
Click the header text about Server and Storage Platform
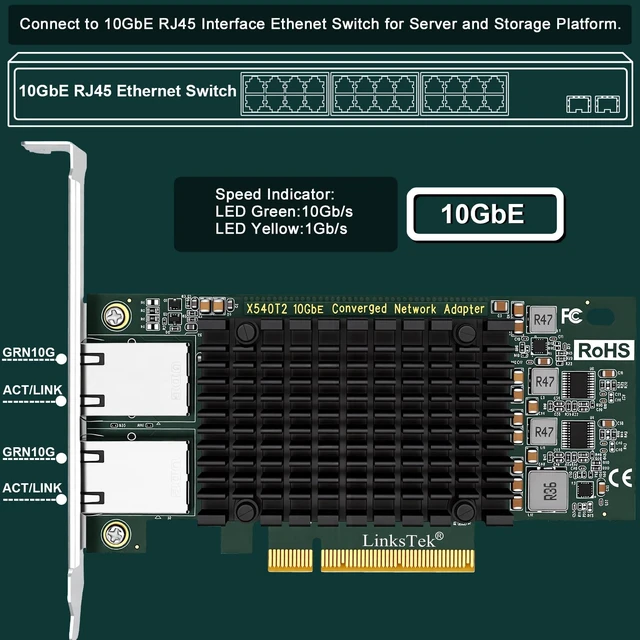(320, 24)
